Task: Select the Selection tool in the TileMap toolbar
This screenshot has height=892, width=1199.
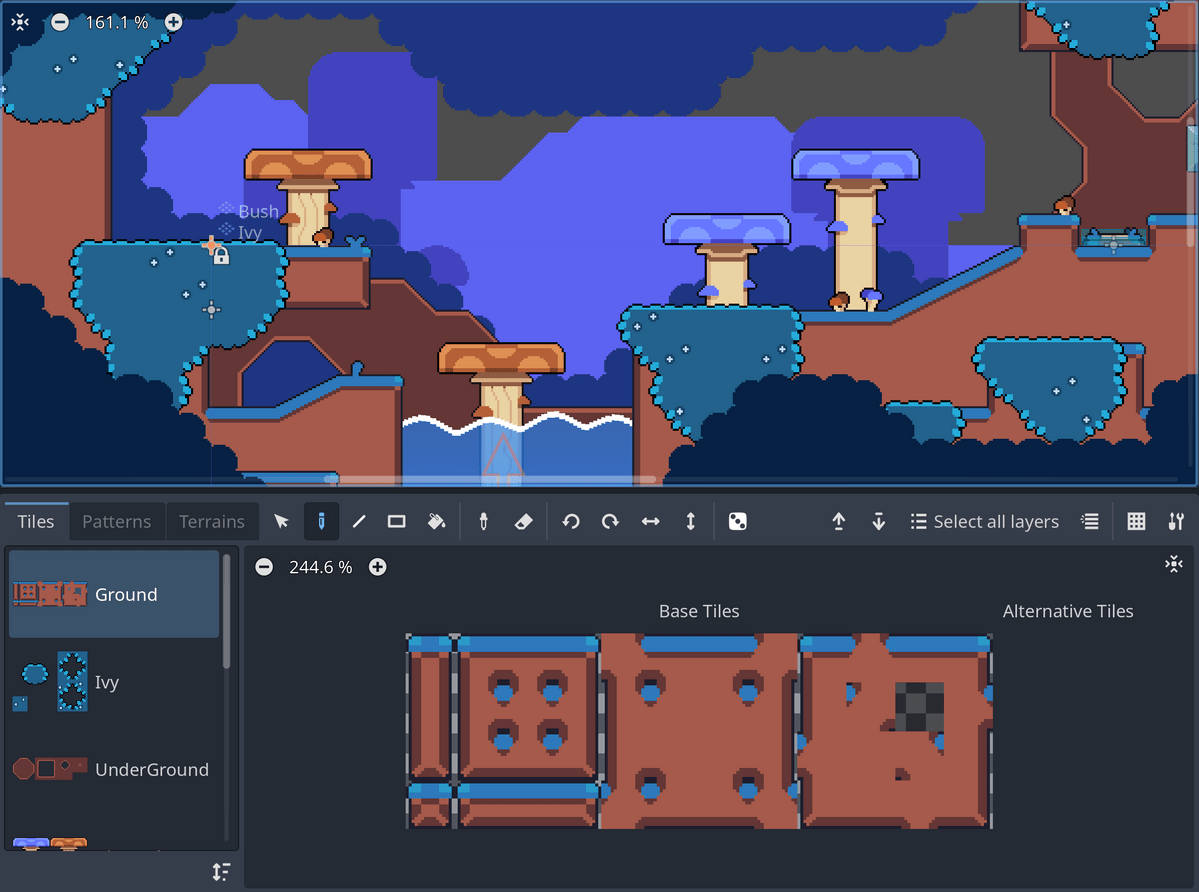Action: (x=281, y=521)
